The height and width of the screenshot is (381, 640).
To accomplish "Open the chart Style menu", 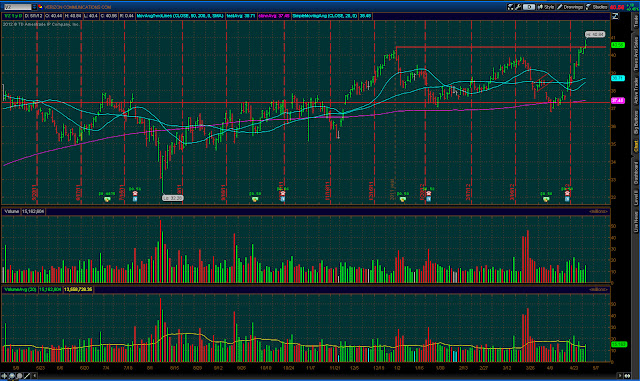I will pos(546,7).
